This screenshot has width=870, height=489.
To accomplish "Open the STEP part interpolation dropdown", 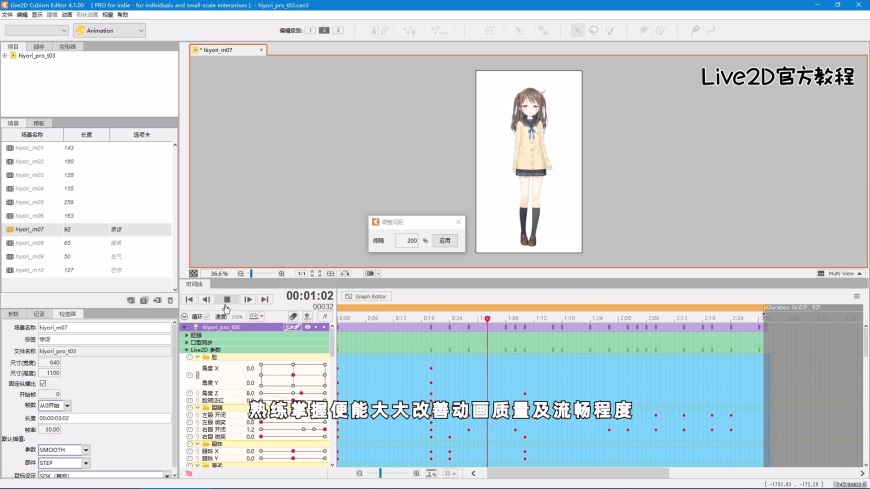I will [86, 463].
